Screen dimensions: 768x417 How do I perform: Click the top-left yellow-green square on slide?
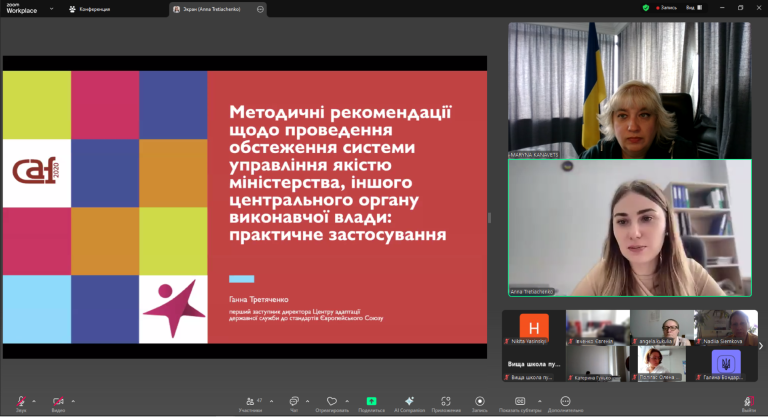pos(37,105)
